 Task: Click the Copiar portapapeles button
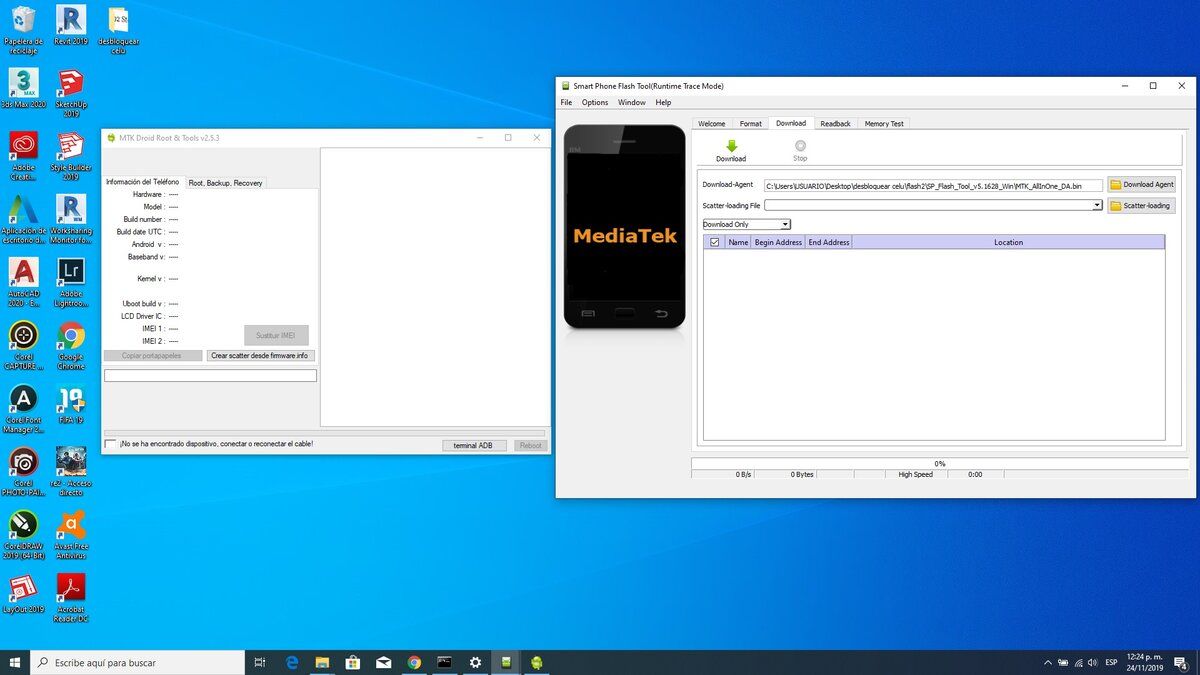coord(153,355)
